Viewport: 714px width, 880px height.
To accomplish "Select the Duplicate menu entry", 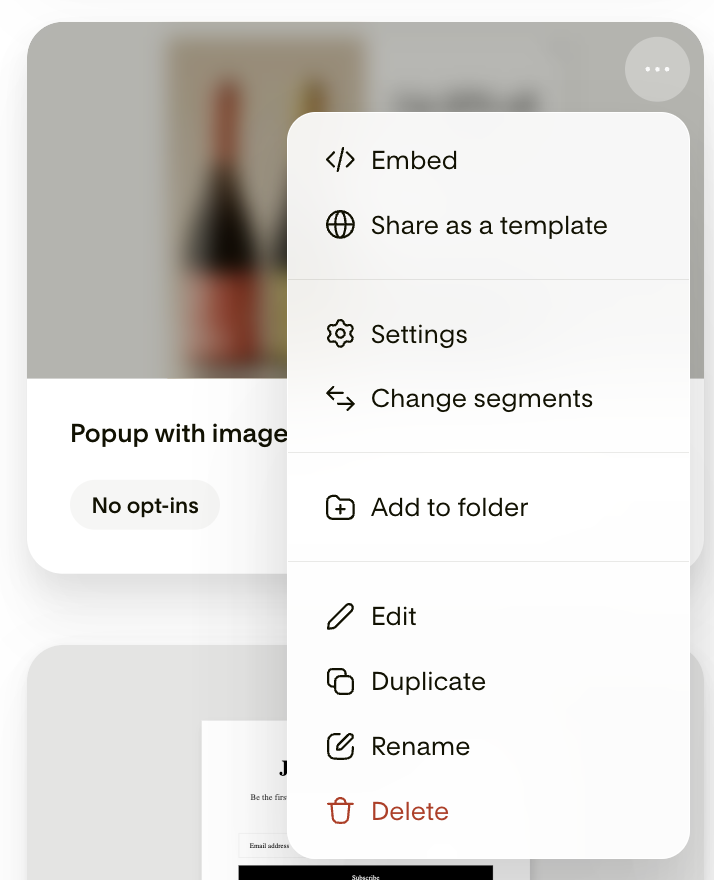I will (x=488, y=681).
